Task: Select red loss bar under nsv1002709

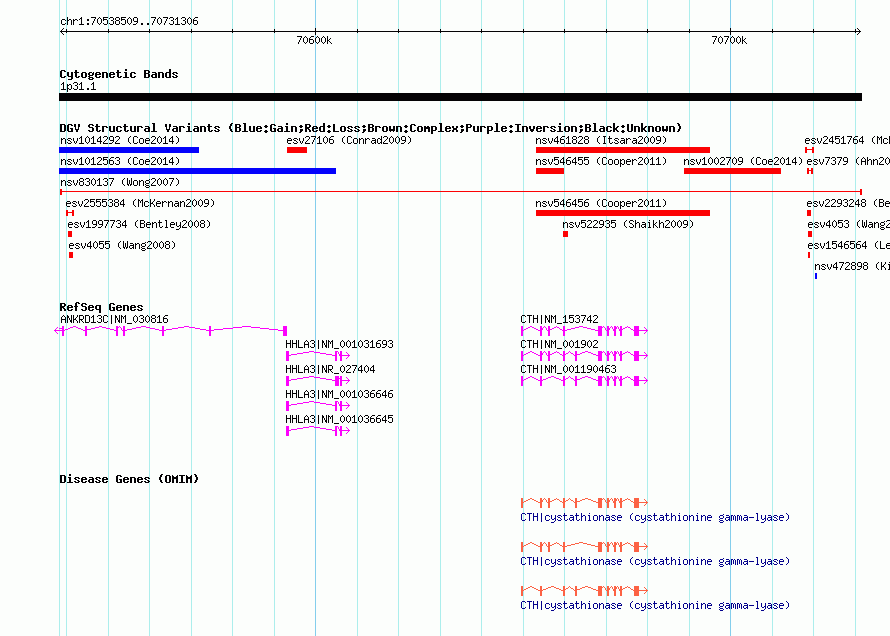Action: pos(732,171)
